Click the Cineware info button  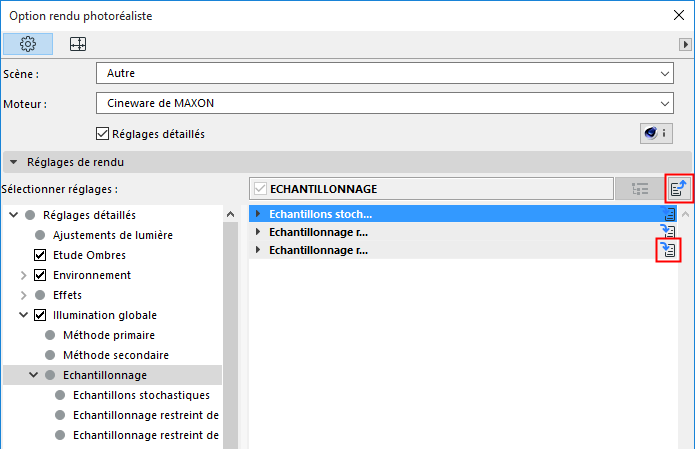click(656, 133)
